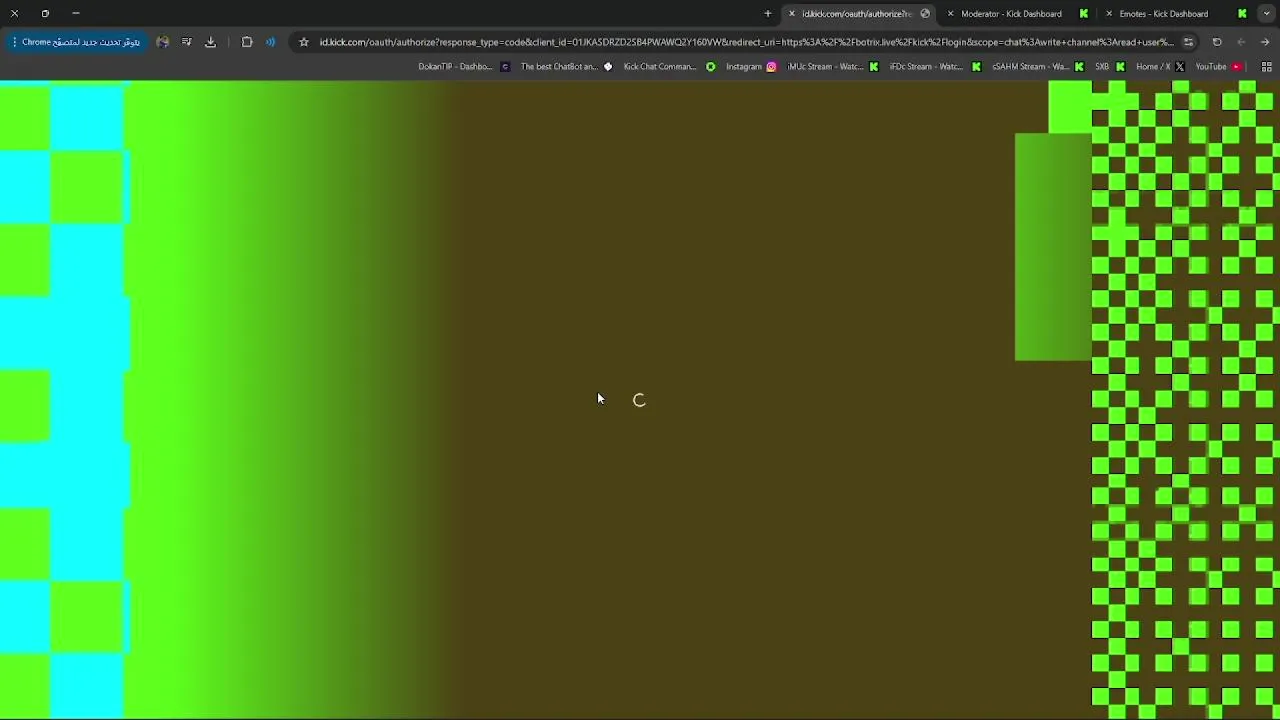Close the id.kick.com oauth tab
Screen dimensions: 1280x720
click(x=792, y=14)
